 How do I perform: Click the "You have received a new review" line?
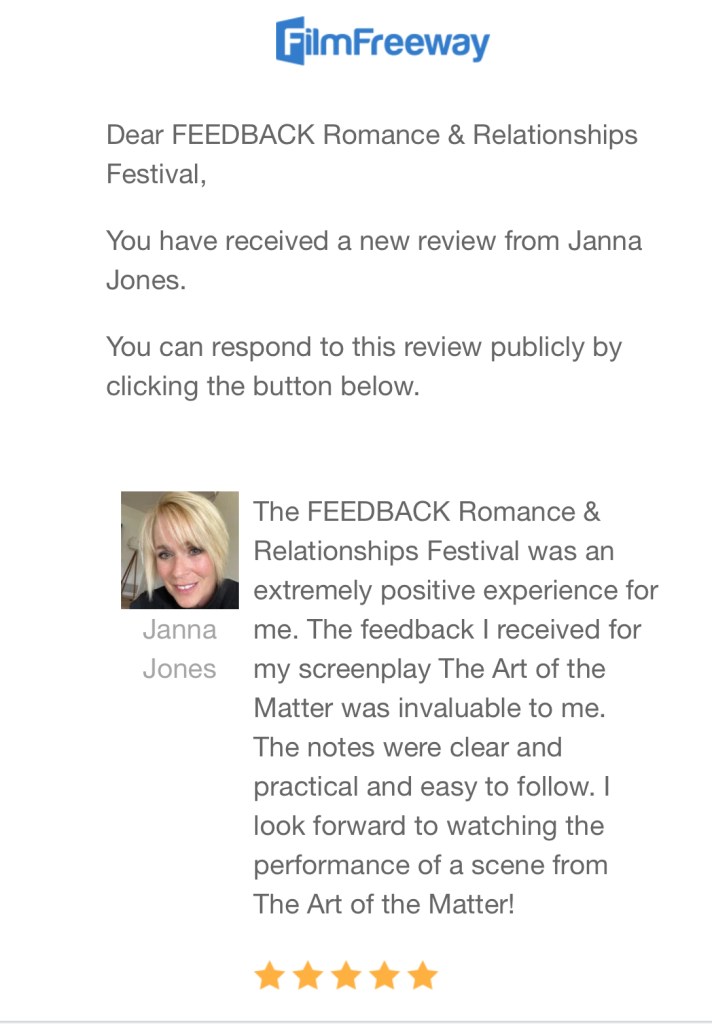pos(374,241)
